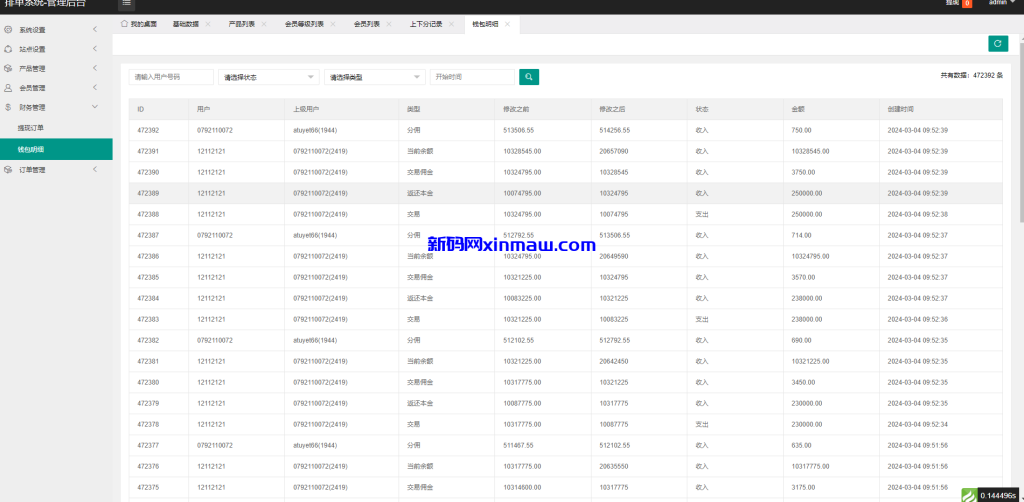This screenshot has height=502, width=1024.
Task: Click amount 750.00 in row 472392
Action: coord(801,131)
